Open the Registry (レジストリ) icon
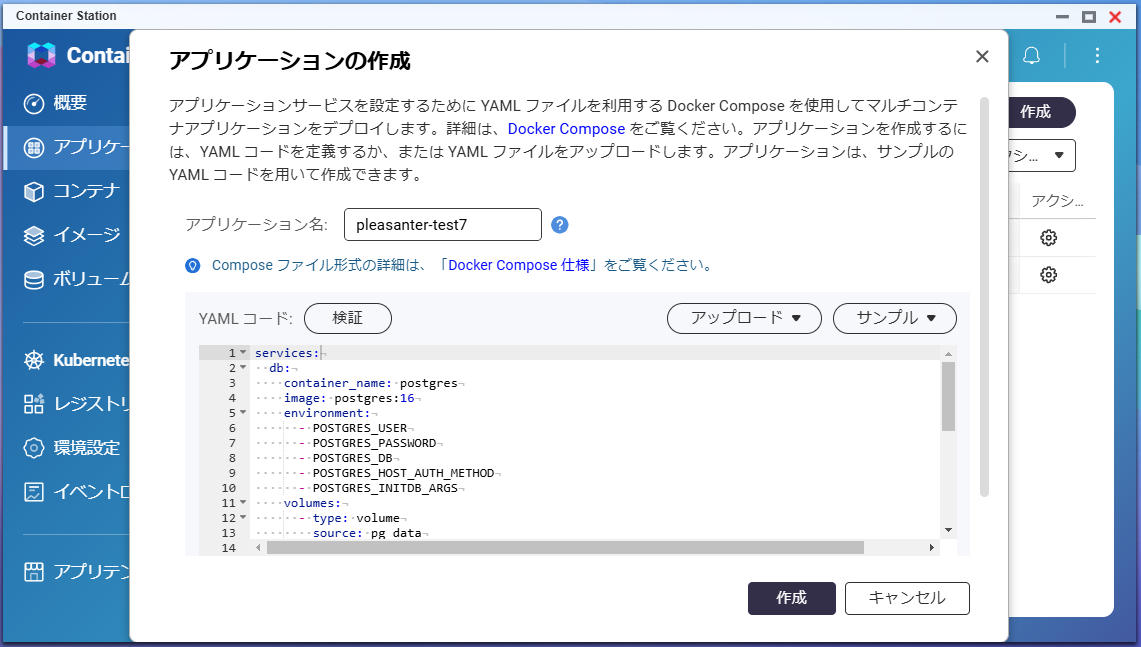The image size is (1141, 647). tap(33, 404)
